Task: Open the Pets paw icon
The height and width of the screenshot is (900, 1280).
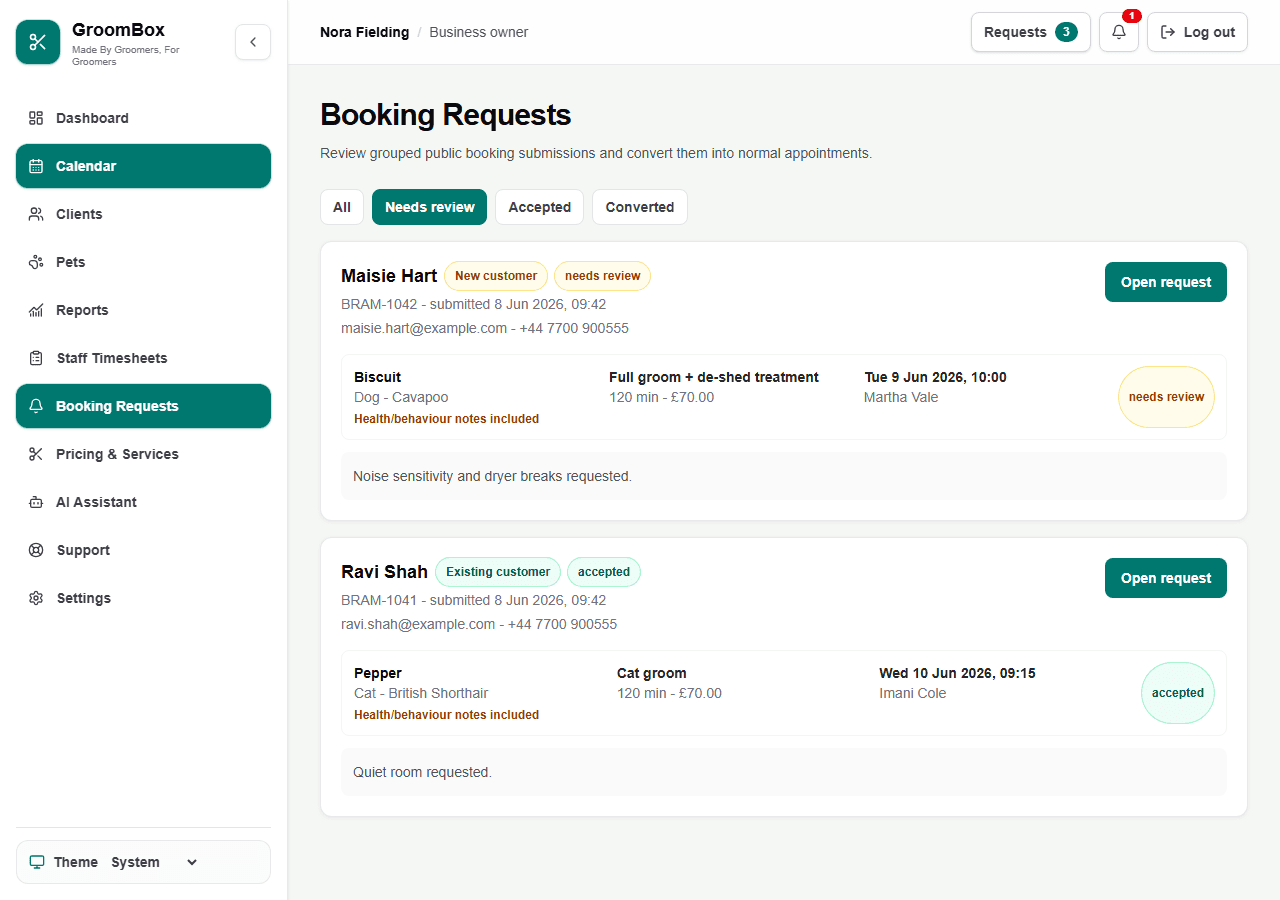Action: pyautogui.click(x=36, y=262)
